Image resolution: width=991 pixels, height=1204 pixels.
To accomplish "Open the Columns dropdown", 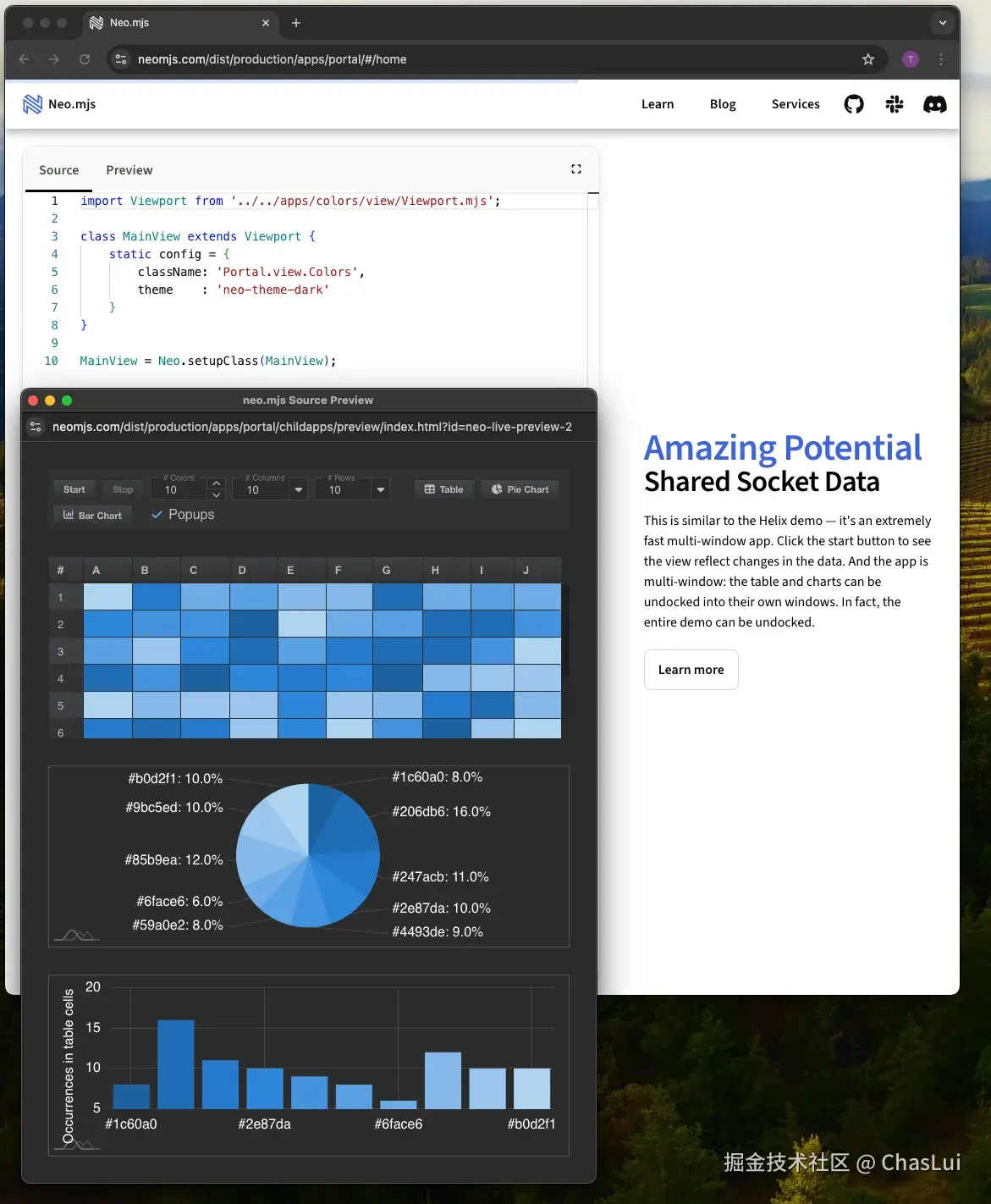I will click(x=298, y=489).
